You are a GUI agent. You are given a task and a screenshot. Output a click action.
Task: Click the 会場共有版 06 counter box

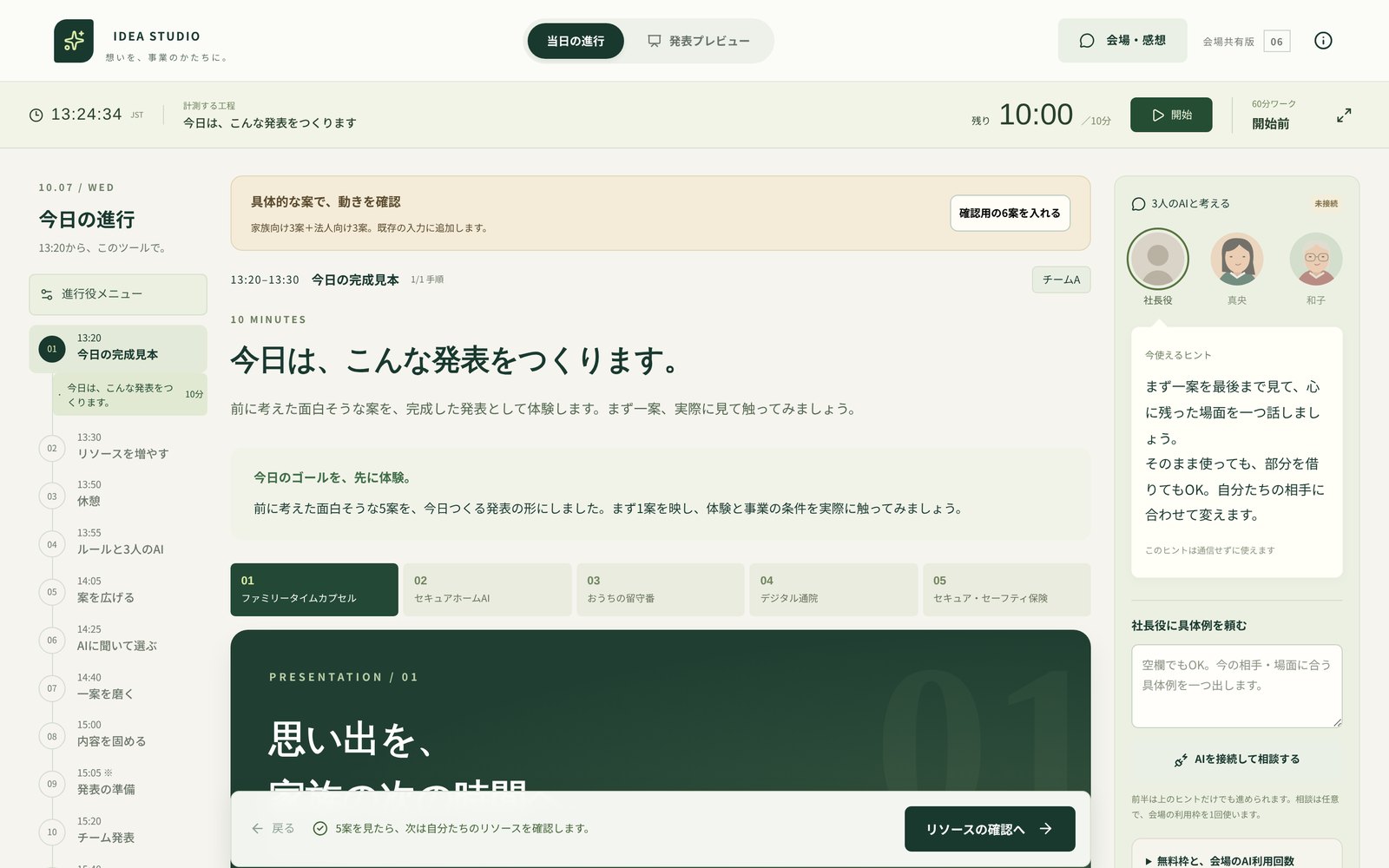1276,41
